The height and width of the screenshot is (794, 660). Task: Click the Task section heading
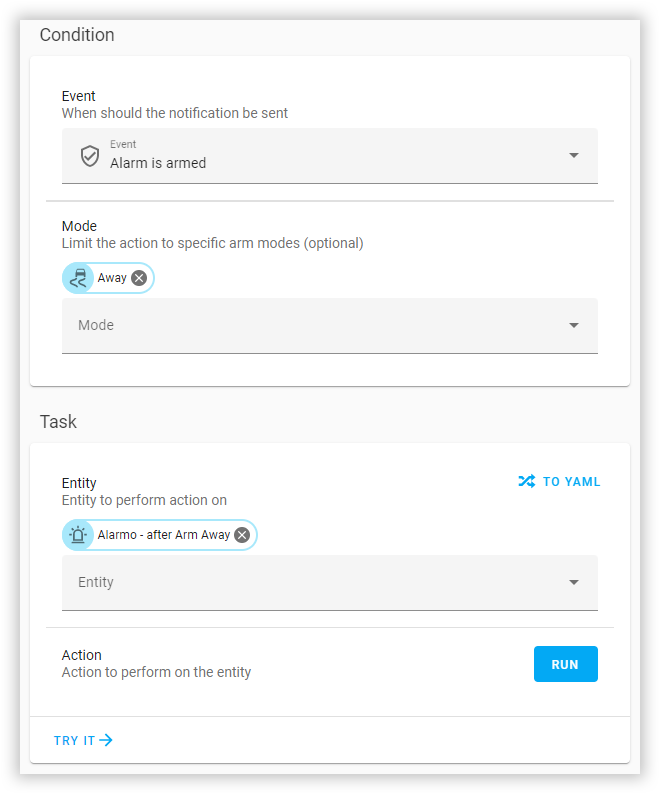pos(58,422)
